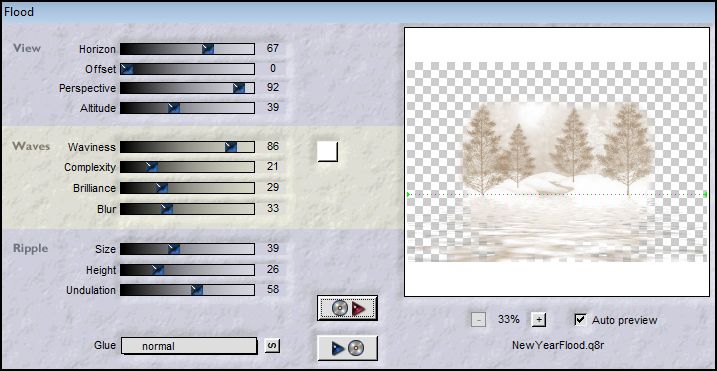Image resolution: width=717 pixels, height=371 pixels.
Task: Click the Undulation slider handle
Action: (197, 290)
